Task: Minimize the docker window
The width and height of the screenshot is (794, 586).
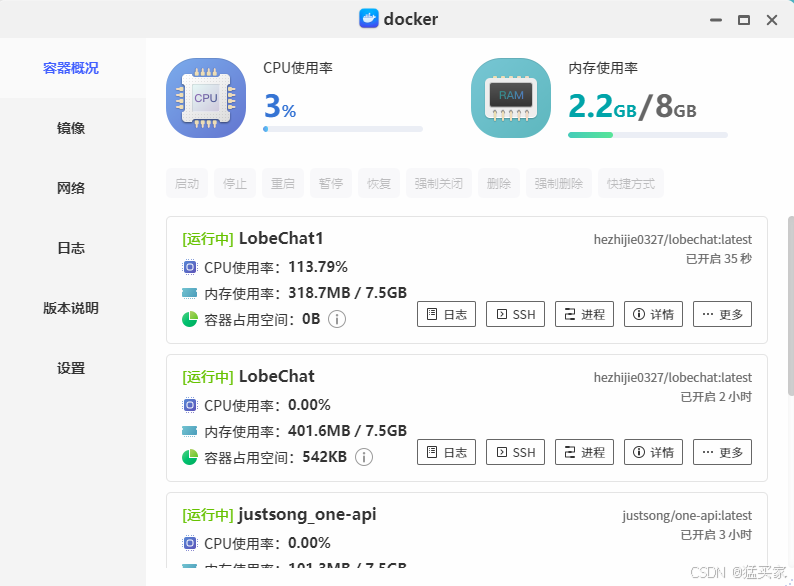Action: tap(716, 20)
